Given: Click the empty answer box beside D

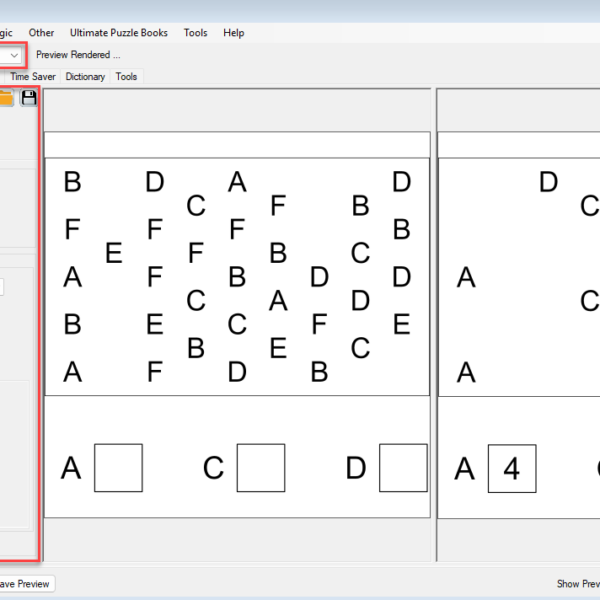Looking at the screenshot, I should point(403,468).
